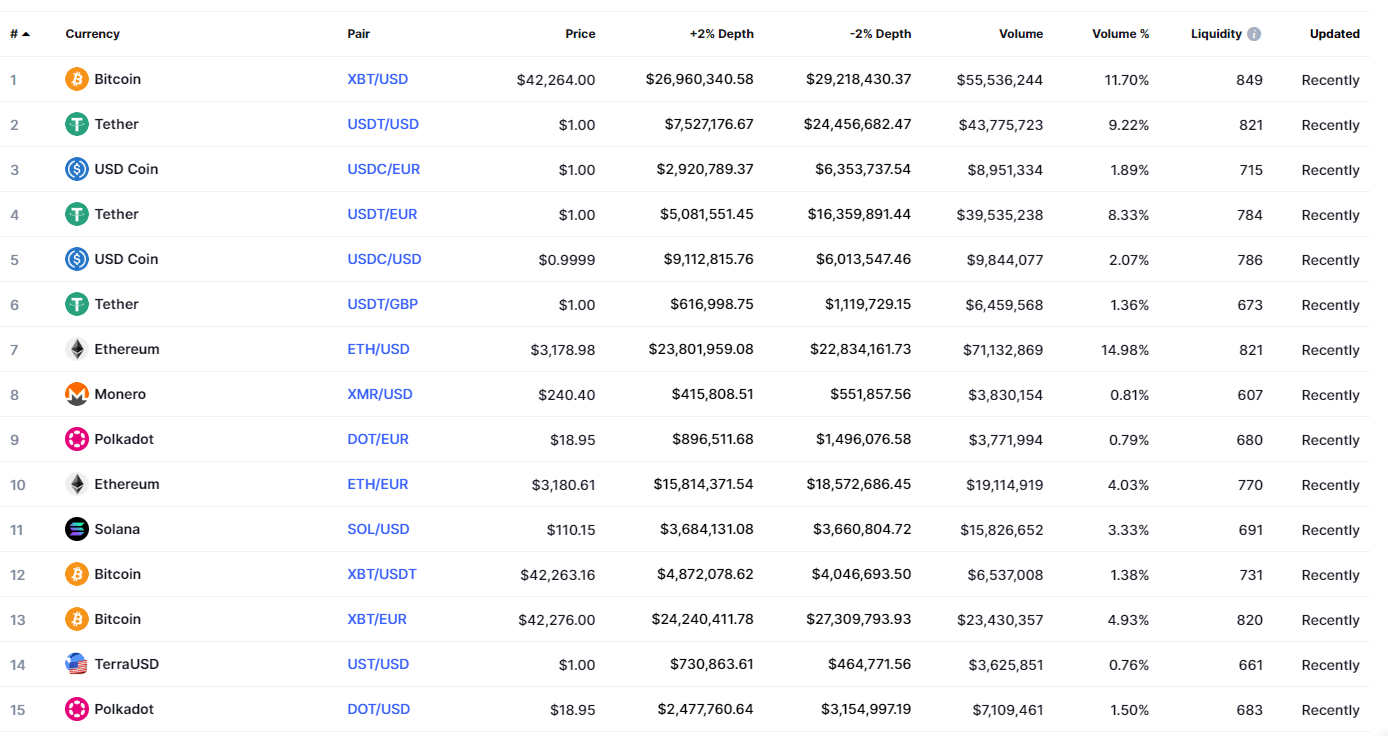Open the XBT/USD pair link
This screenshot has width=1388, height=736.
(x=378, y=79)
